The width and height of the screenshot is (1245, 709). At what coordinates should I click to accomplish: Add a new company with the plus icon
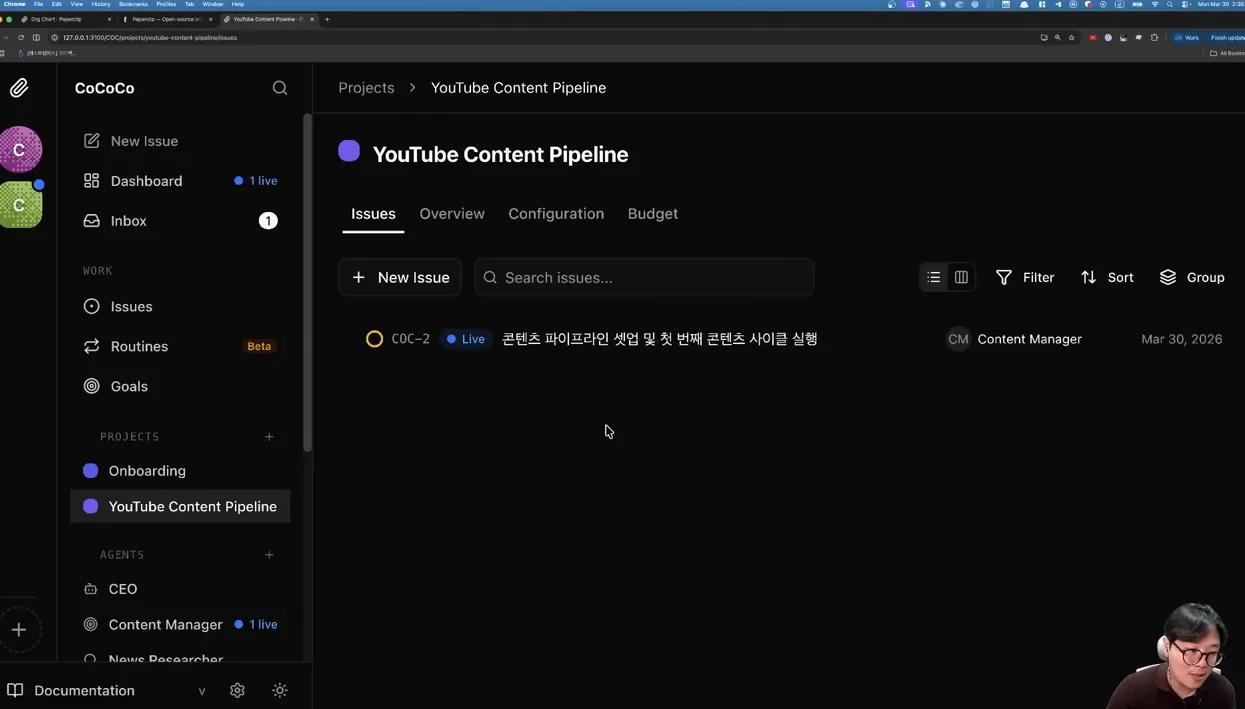coord(19,630)
